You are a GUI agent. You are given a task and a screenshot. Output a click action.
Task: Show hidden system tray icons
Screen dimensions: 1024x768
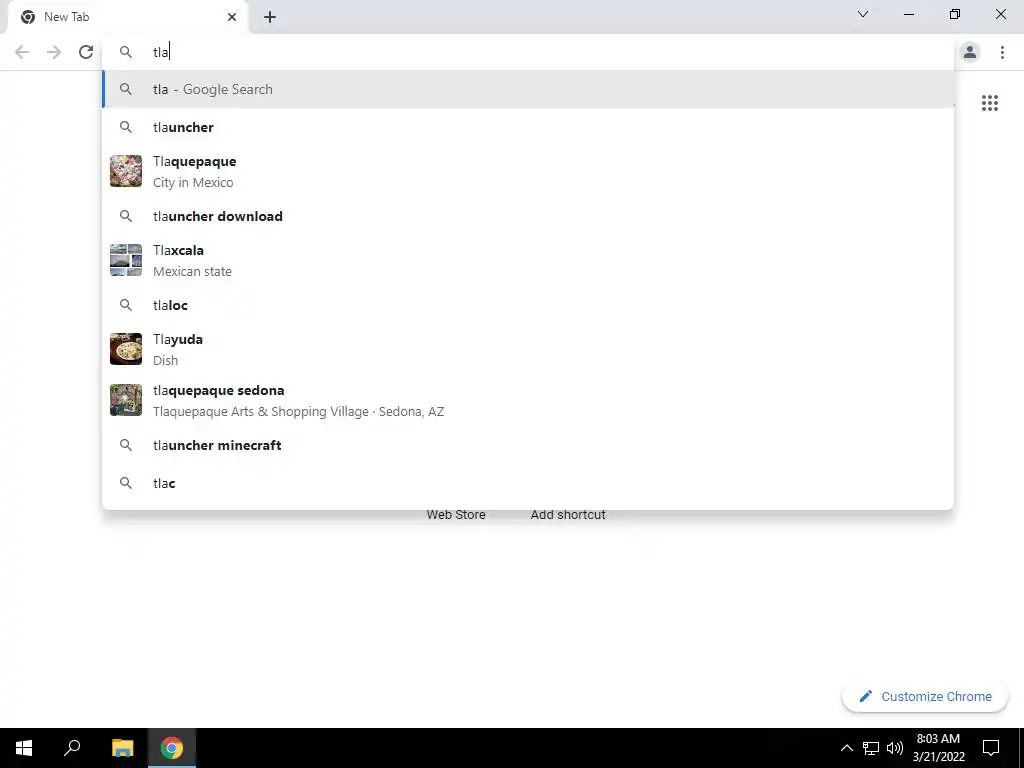pyautogui.click(x=846, y=748)
